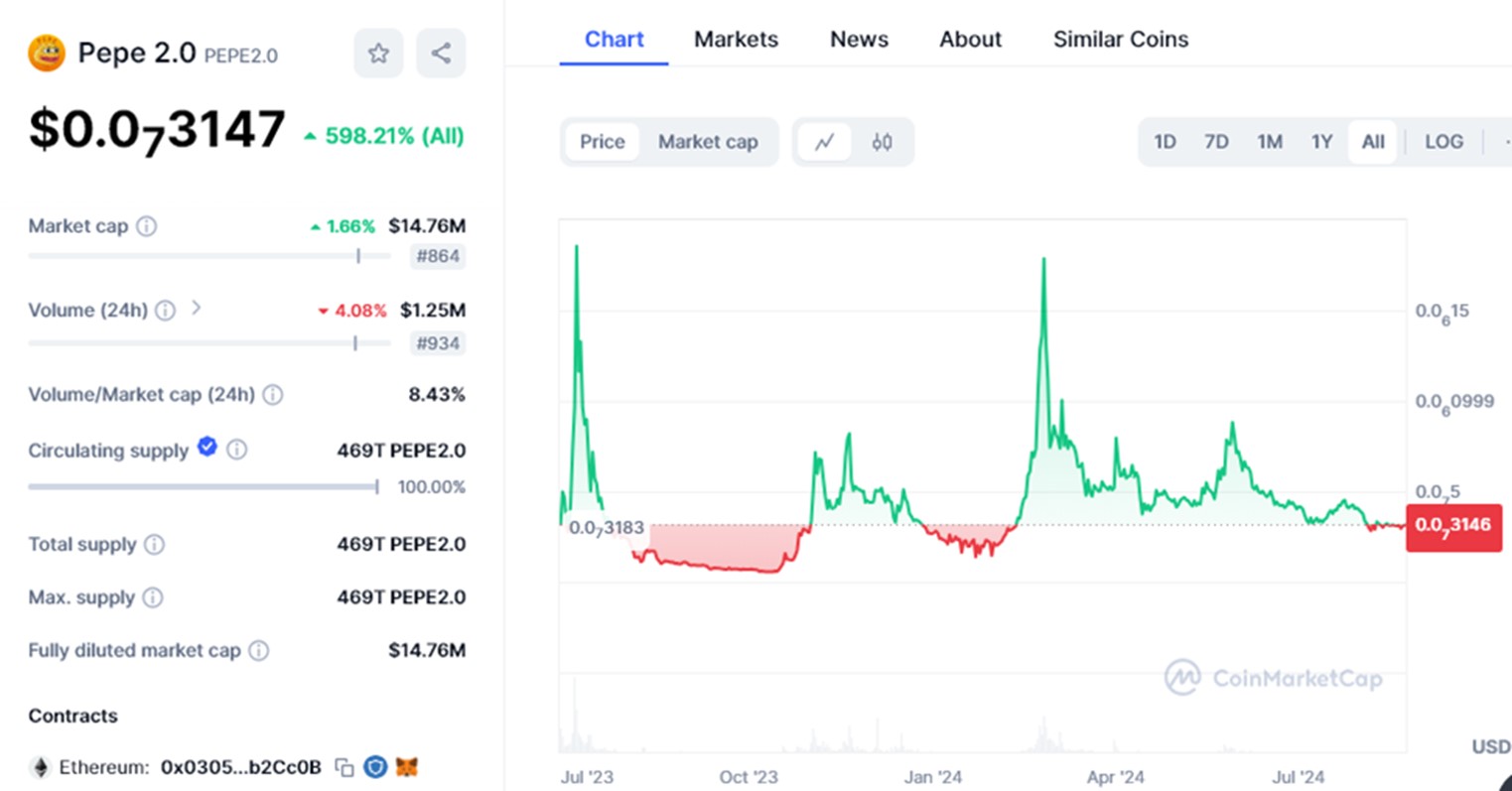The width and height of the screenshot is (1512, 791).
Task: Click the Jul '24 axis label
Action: [x=1298, y=778]
